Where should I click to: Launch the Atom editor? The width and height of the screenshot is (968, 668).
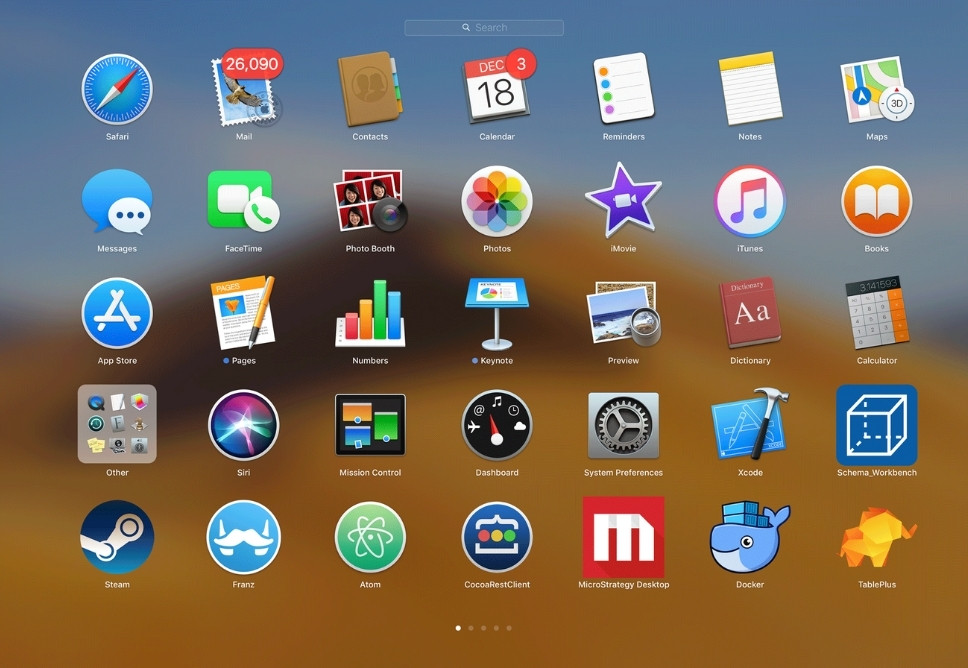(370, 537)
